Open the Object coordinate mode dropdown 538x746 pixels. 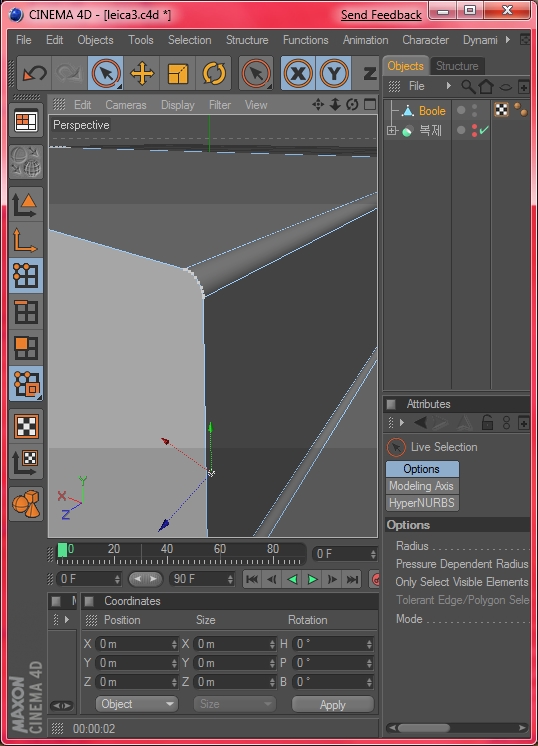137,704
